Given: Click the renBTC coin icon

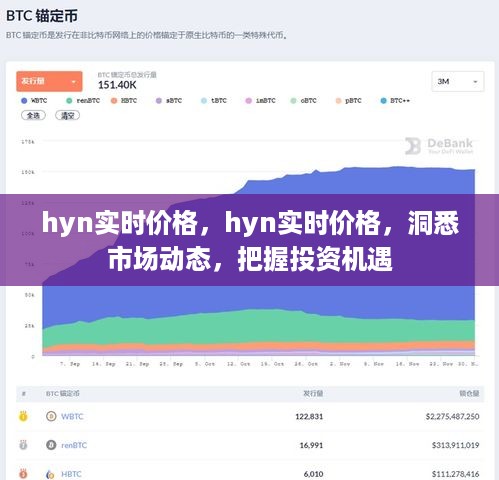Looking at the screenshot, I should (x=51, y=445).
